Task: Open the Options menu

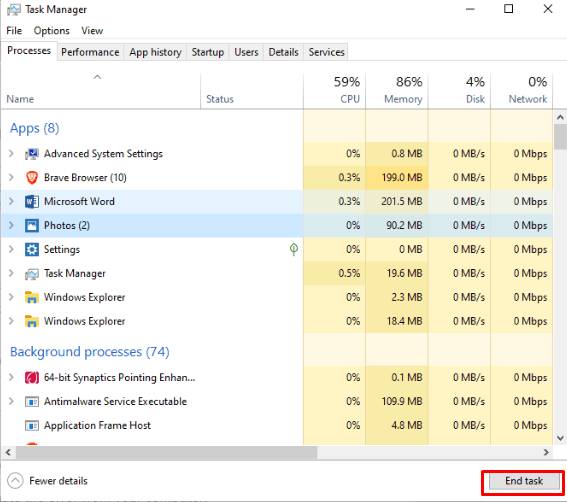Action: [x=51, y=31]
